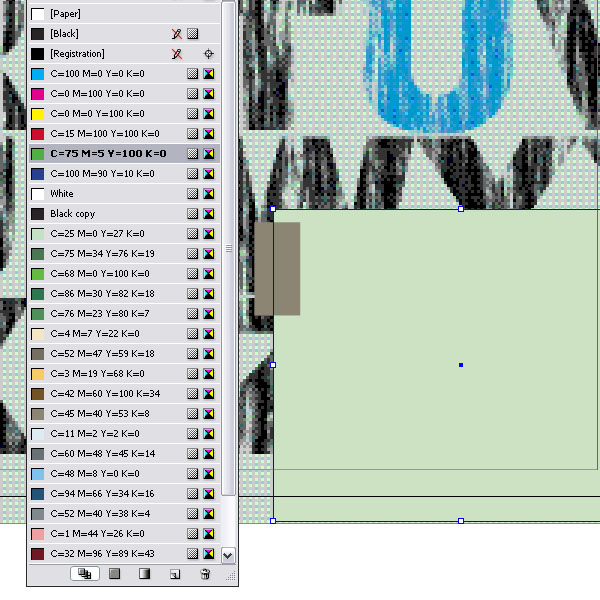Click New Swatch icon in panel footer
Viewport: 600px width, 600px height.
(x=175, y=574)
